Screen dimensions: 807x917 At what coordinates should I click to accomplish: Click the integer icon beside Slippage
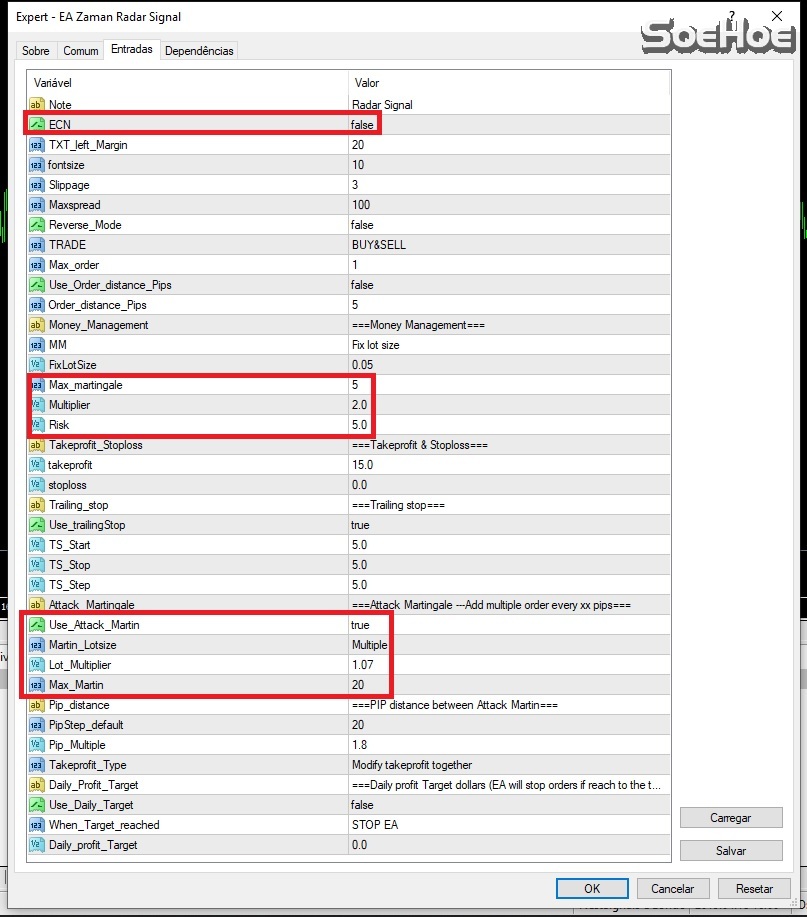click(37, 185)
